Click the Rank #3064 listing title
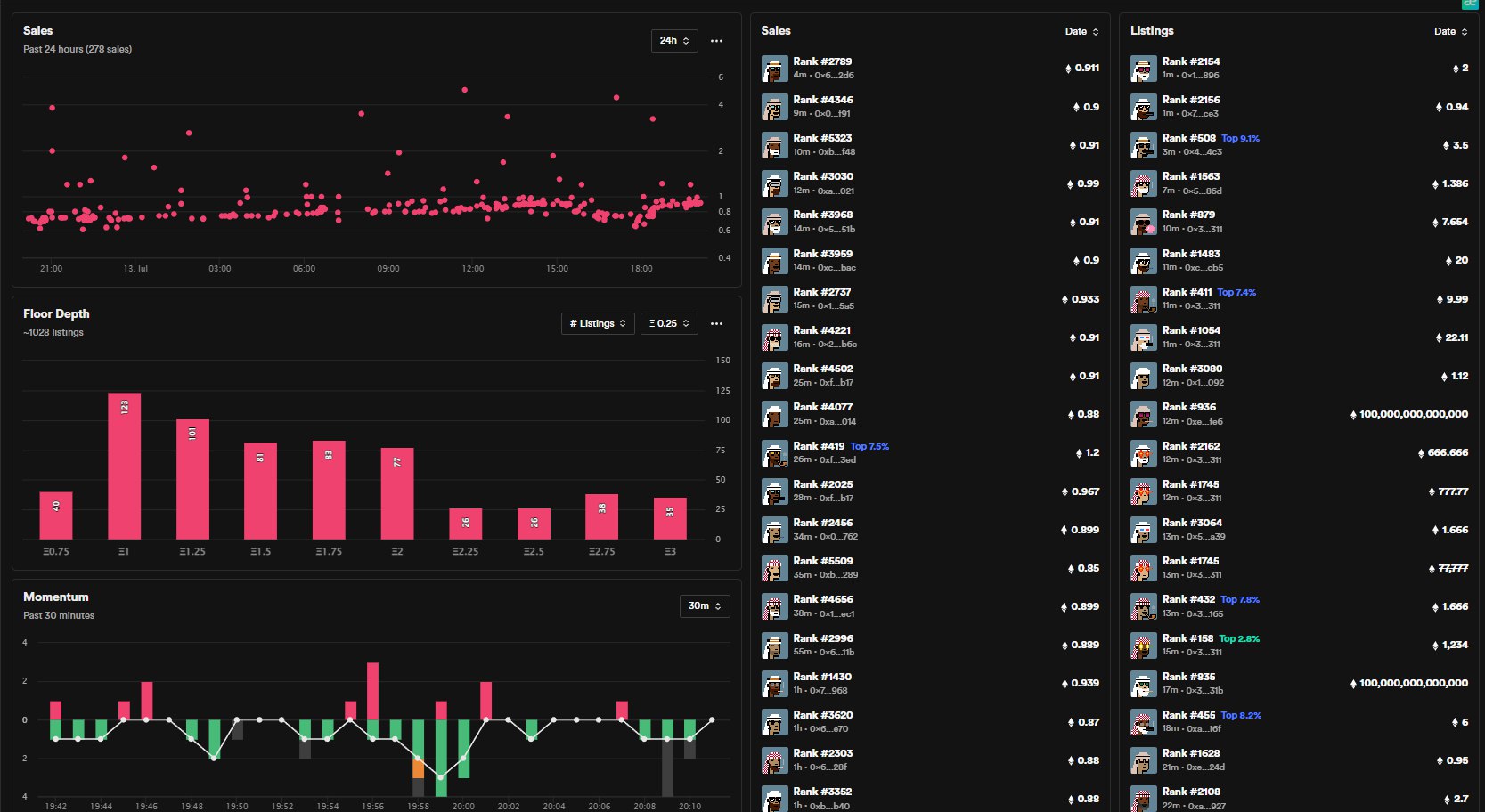Screen dimensions: 1485x812 [1193, 523]
